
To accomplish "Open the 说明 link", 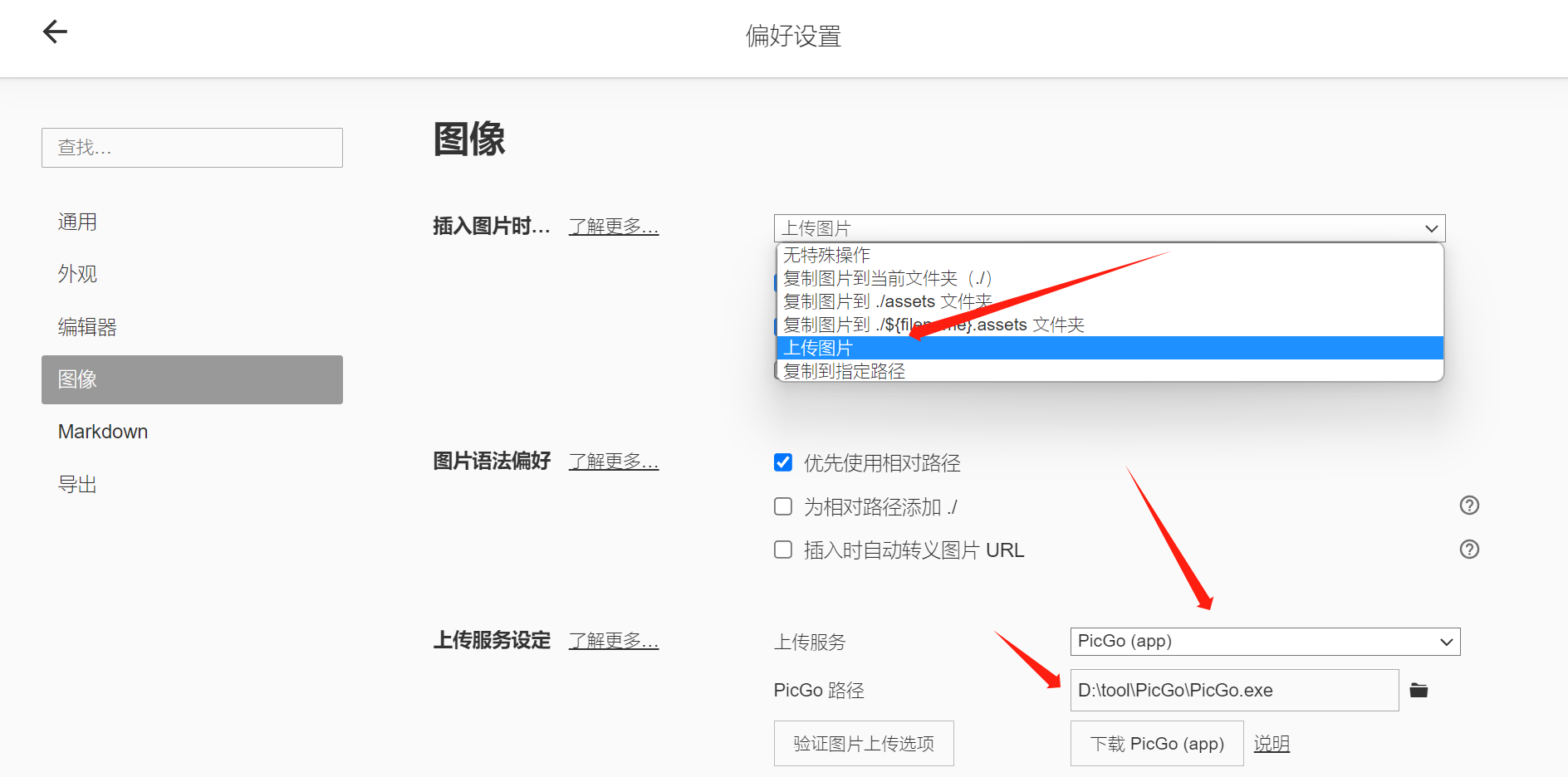I will (x=1272, y=744).
